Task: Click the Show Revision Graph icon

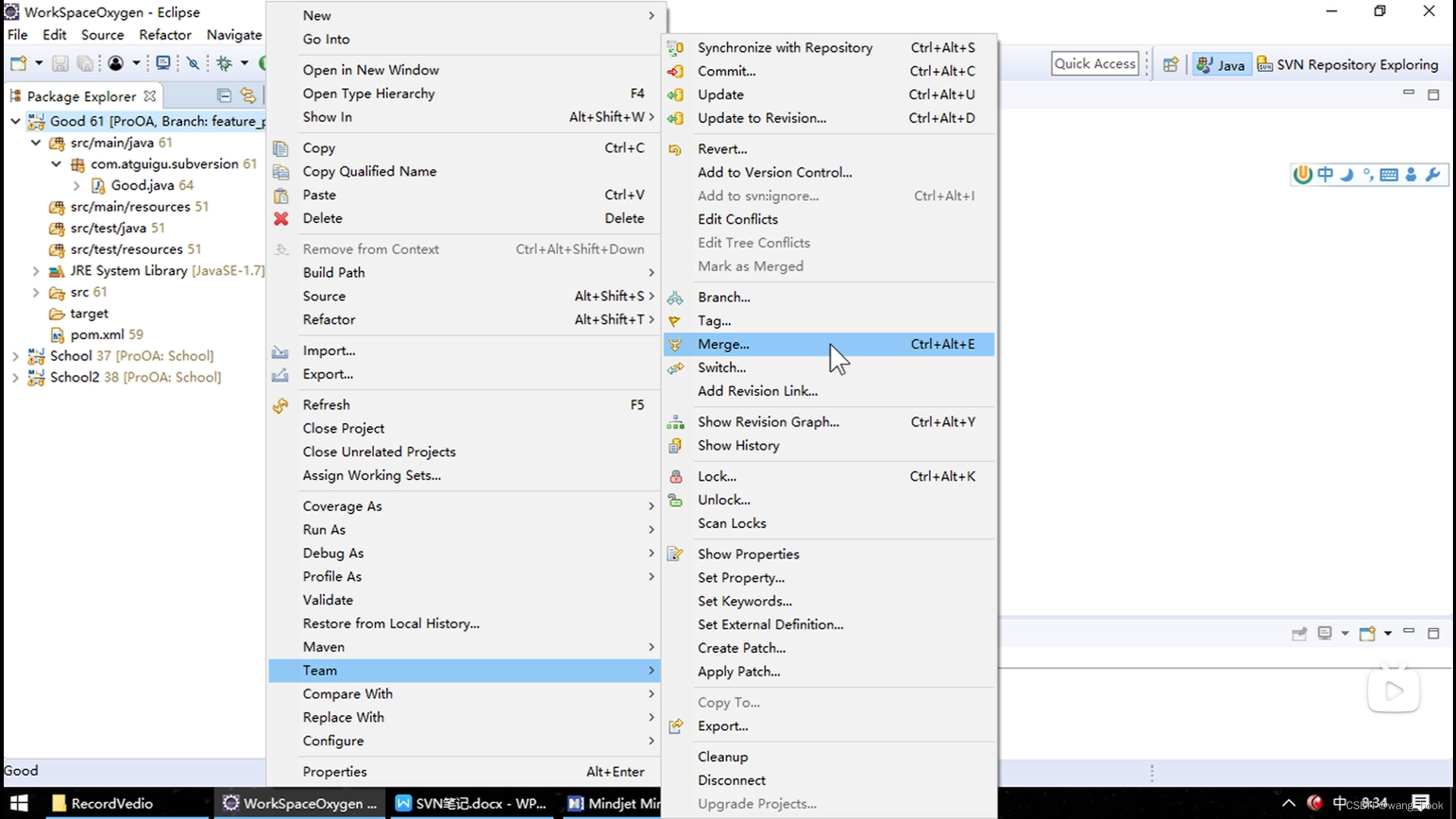Action: tap(675, 422)
